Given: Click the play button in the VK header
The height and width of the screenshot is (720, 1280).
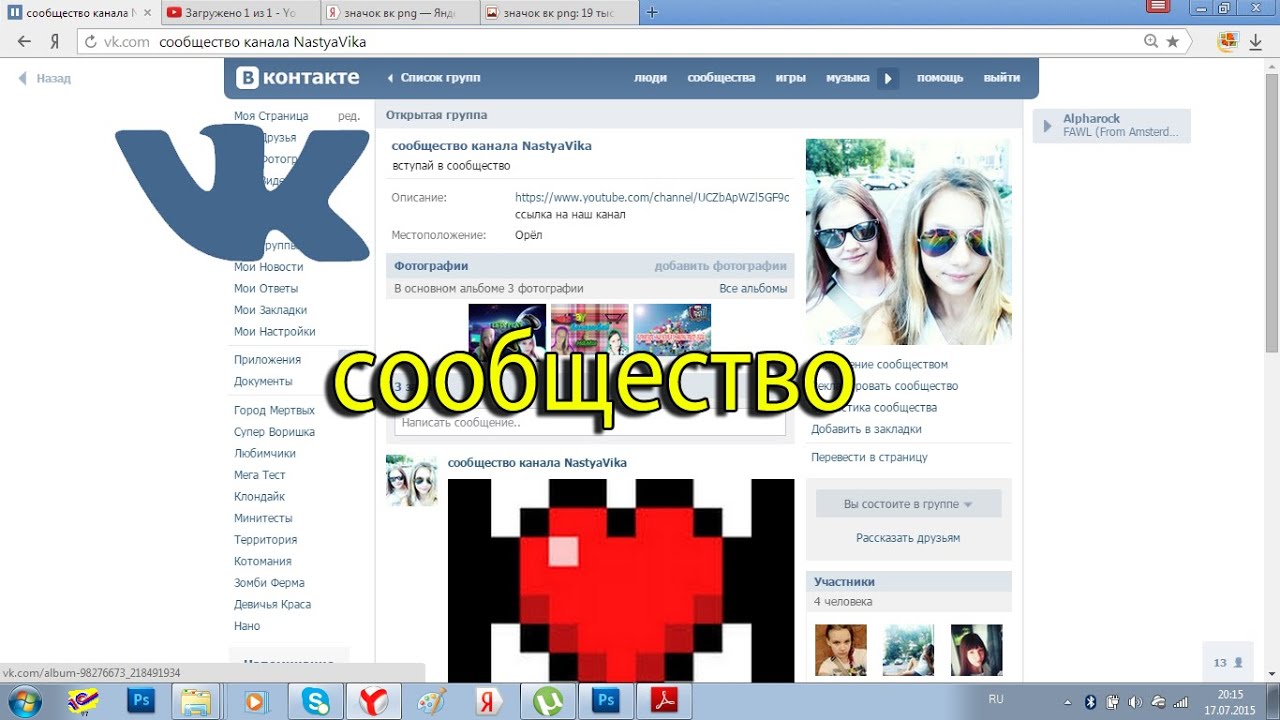Looking at the screenshot, I should tap(888, 78).
